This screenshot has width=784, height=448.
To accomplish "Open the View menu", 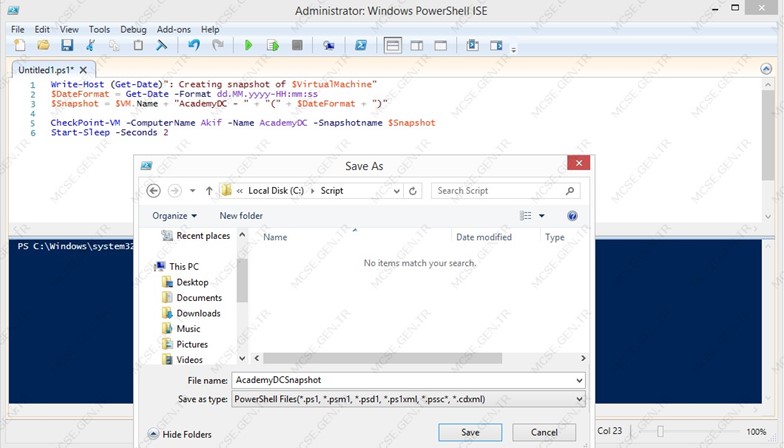I will click(x=70, y=30).
